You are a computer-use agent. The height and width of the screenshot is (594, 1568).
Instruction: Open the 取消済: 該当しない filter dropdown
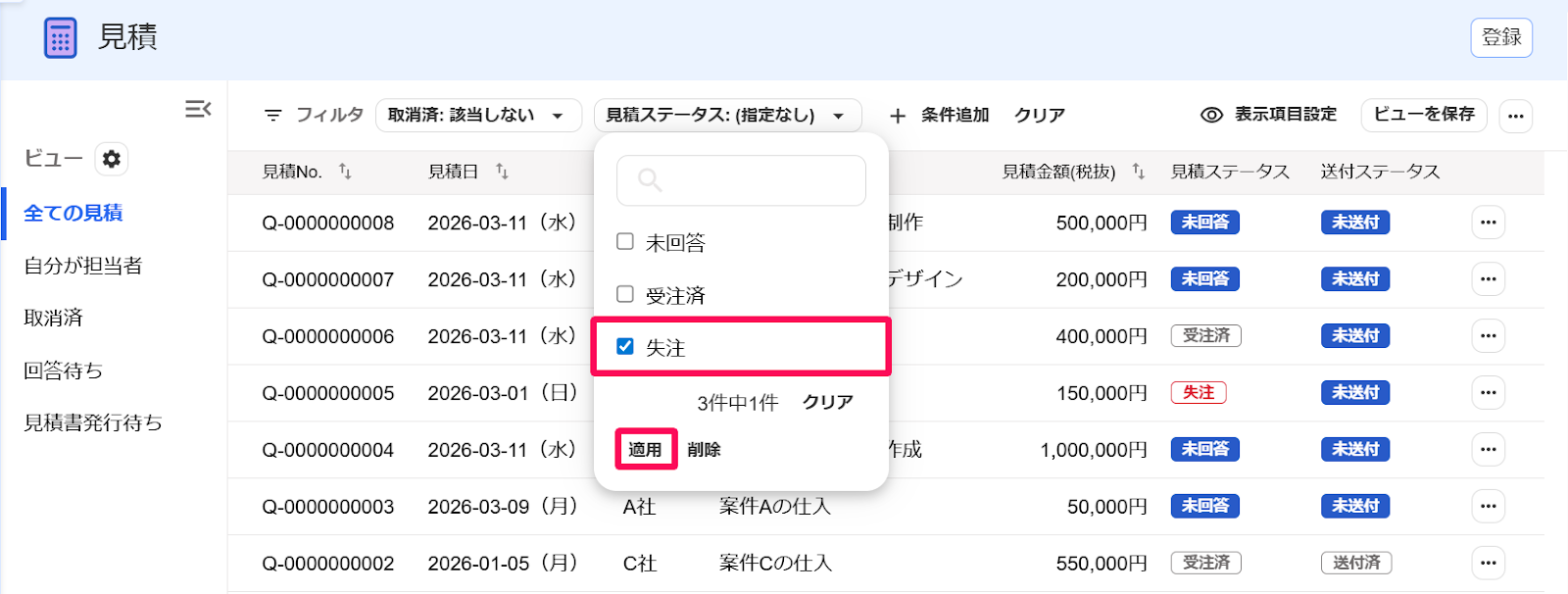478,116
